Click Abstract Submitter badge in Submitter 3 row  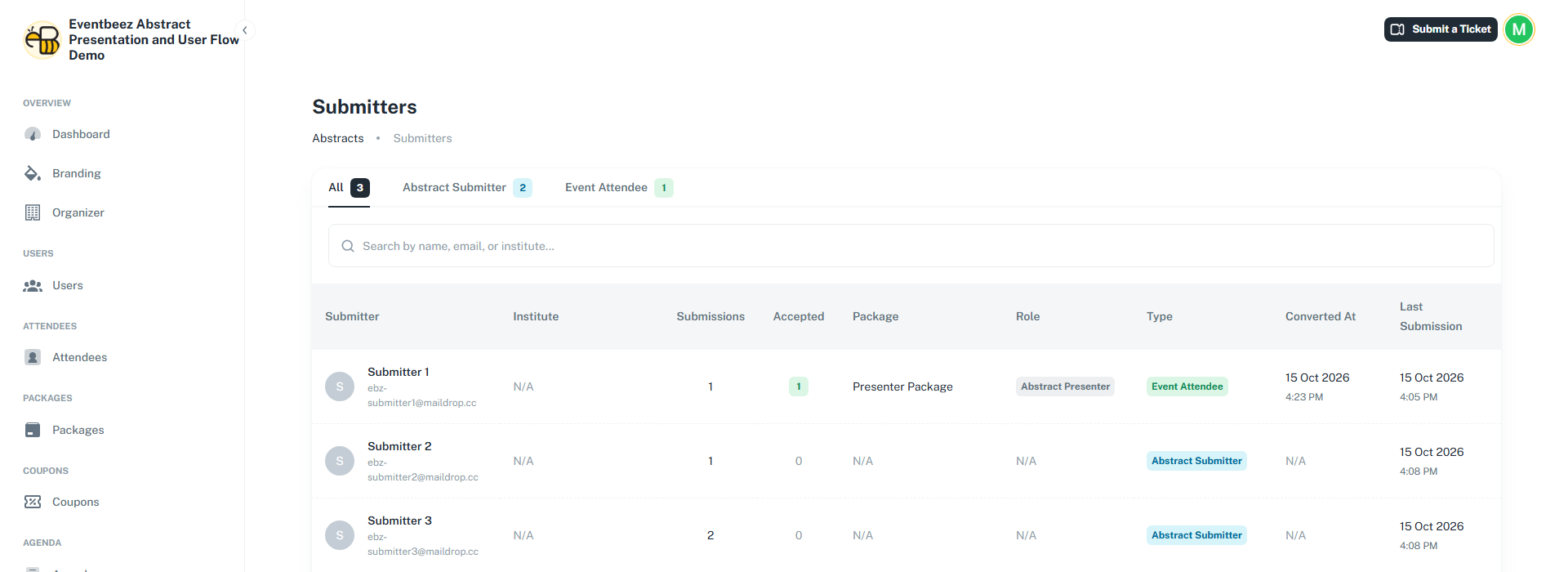[x=1196, y=535]
